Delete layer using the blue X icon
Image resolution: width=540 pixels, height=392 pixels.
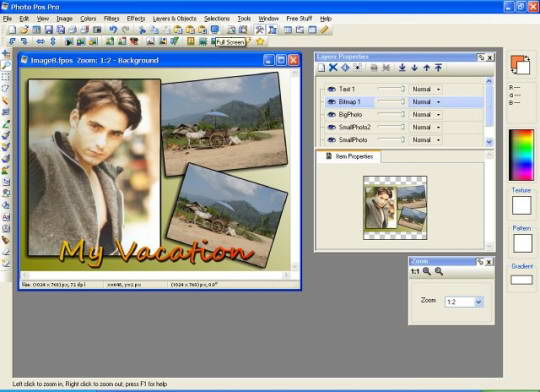click(x=333, y=68)
